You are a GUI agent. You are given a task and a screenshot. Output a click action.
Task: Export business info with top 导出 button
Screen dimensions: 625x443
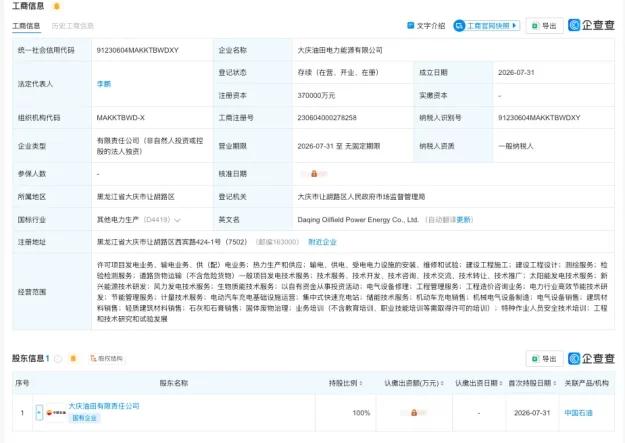click(544, 26)
